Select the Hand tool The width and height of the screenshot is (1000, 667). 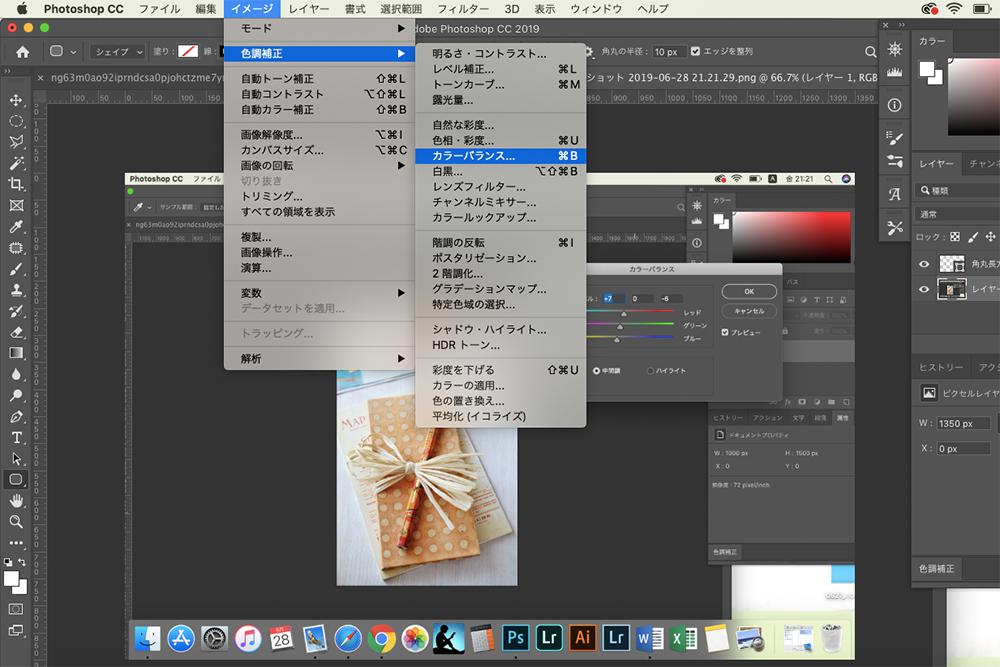coord(16,501)
